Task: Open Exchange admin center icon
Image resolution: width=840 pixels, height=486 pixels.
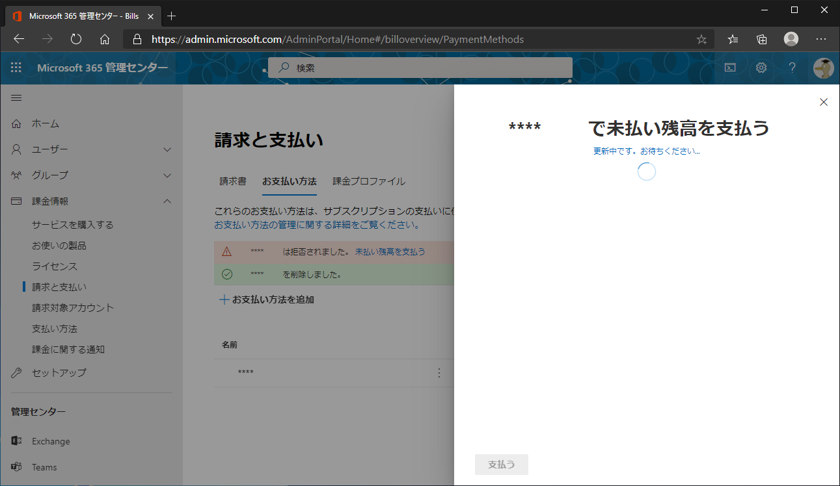Action: point(17,441)
